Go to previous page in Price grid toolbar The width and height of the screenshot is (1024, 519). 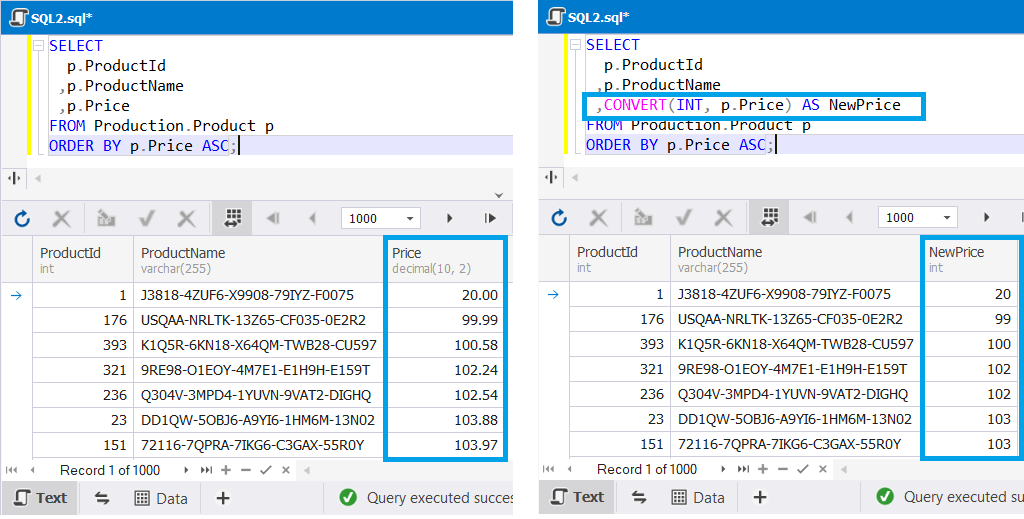[x=312, y=219]
